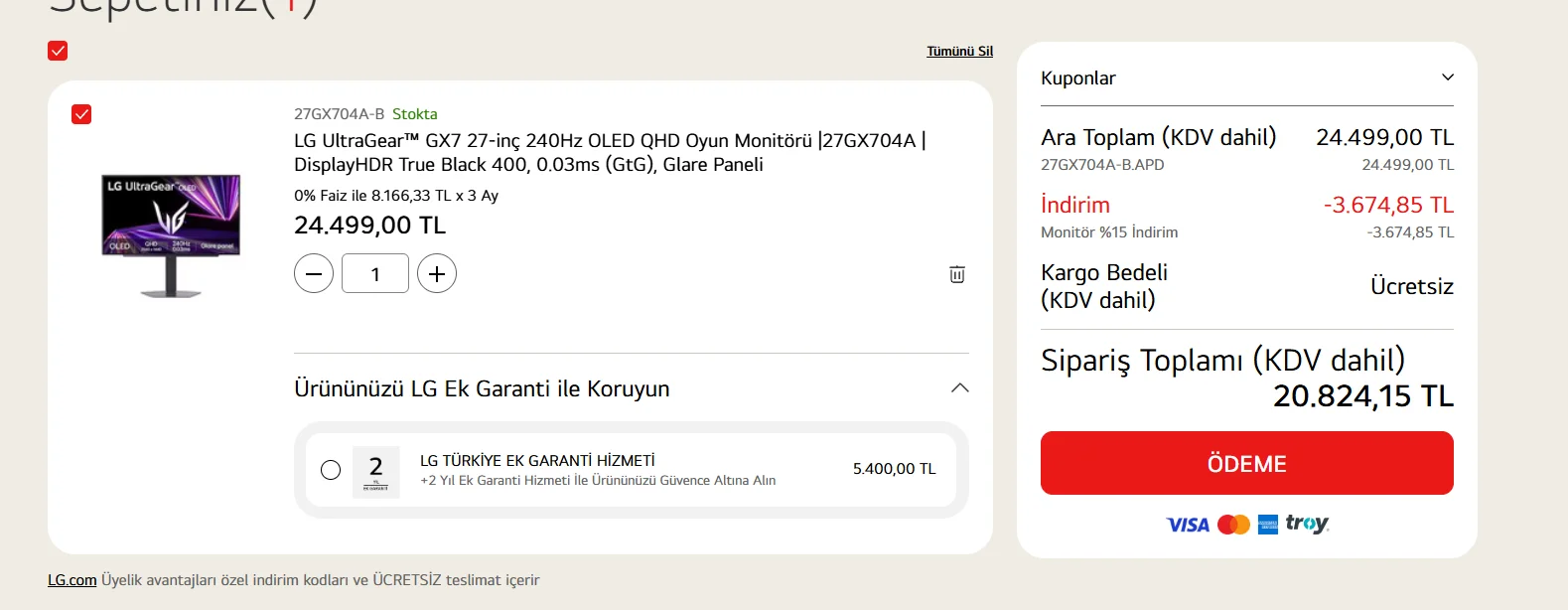The height and width of the screenshot is (610, 1568).
Task: Click the 'Stokta' stock status text
Action: (x=415, y=114)
